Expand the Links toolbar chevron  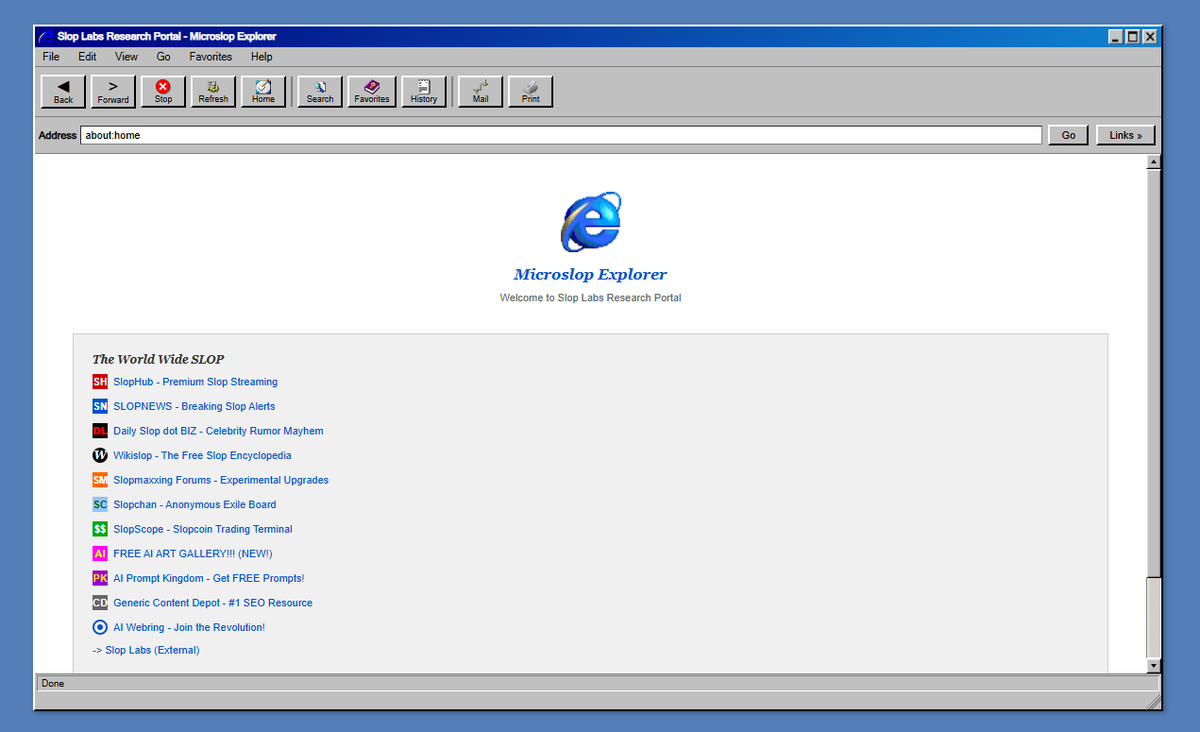1126,135
